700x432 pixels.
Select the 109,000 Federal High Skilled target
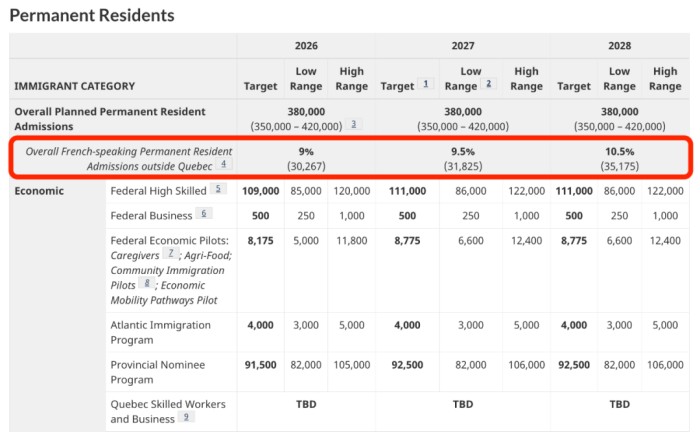click(260, 190)
